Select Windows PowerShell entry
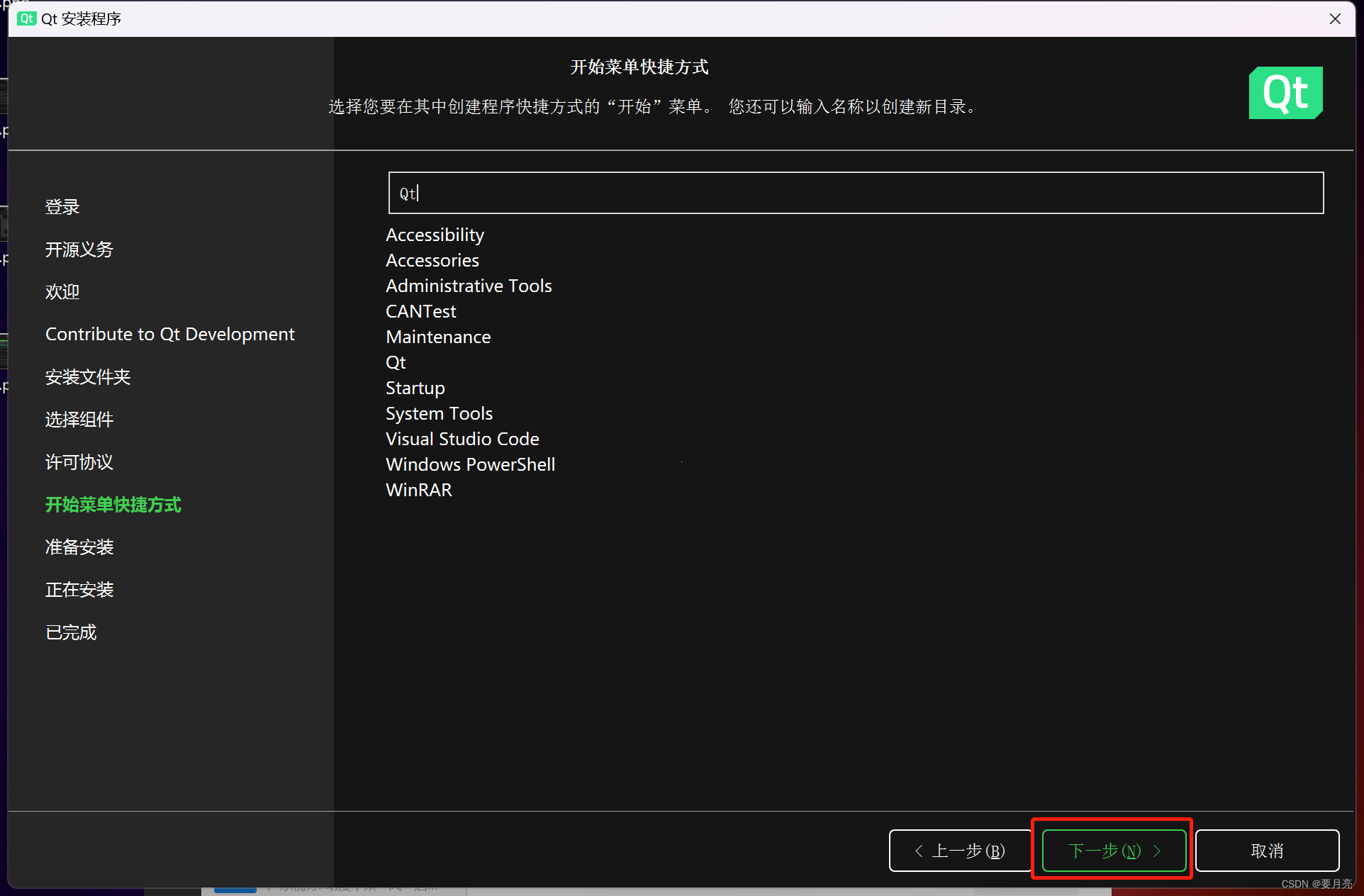1364x896 pixels. point(470,464)
